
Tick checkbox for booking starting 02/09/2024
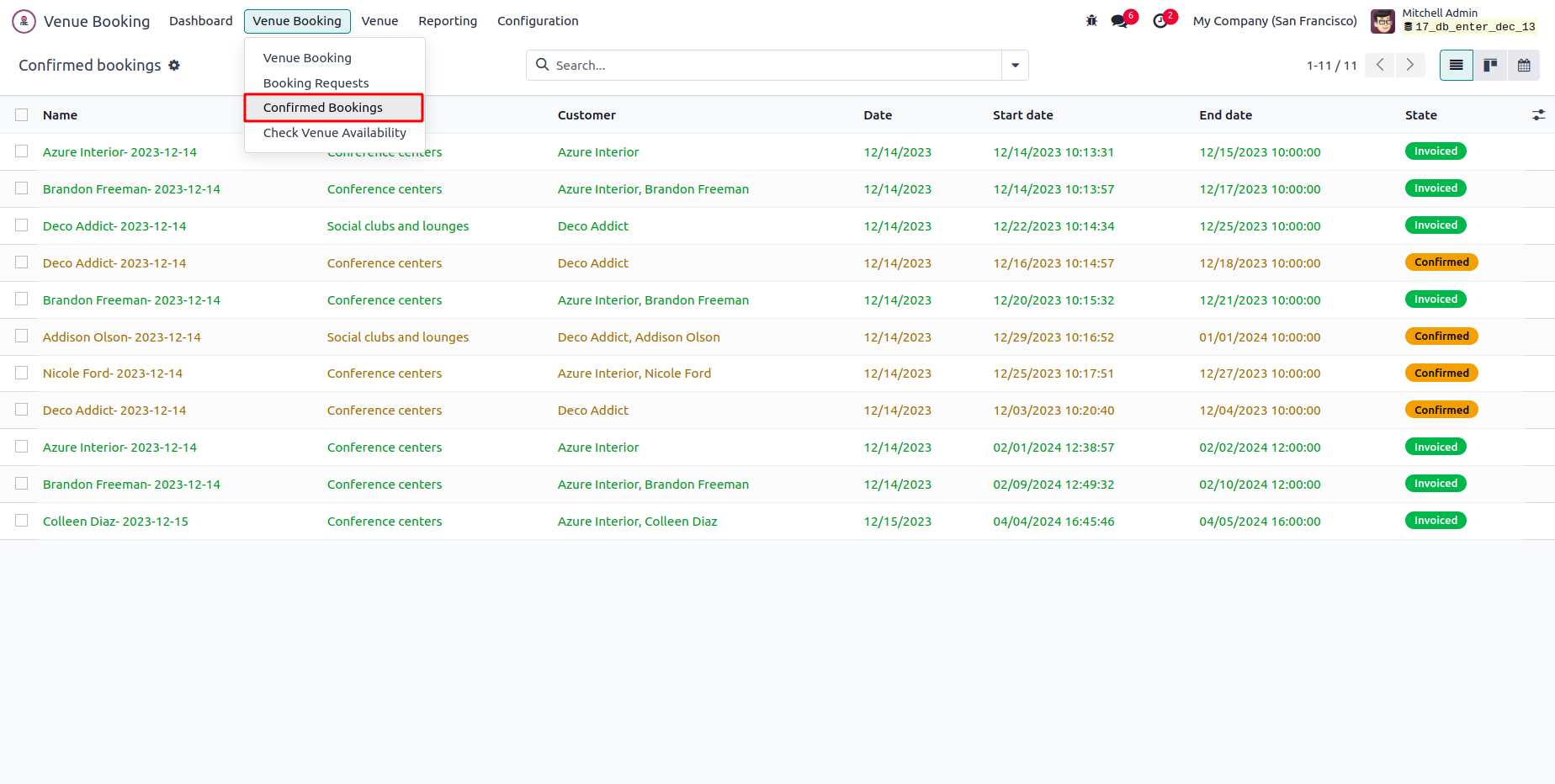tap(22, 484)
